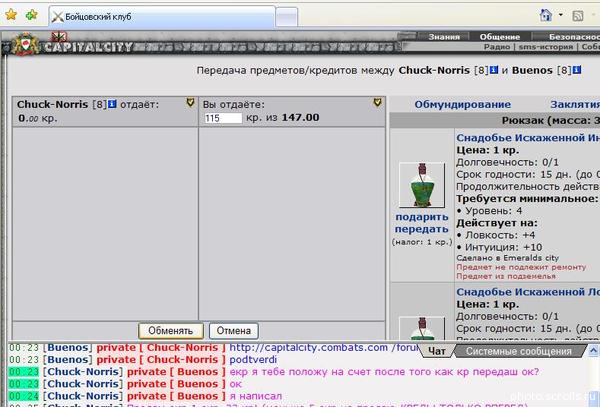Switch to the Обмундирование tab
The image size is (600, 407).
[462, 104]
